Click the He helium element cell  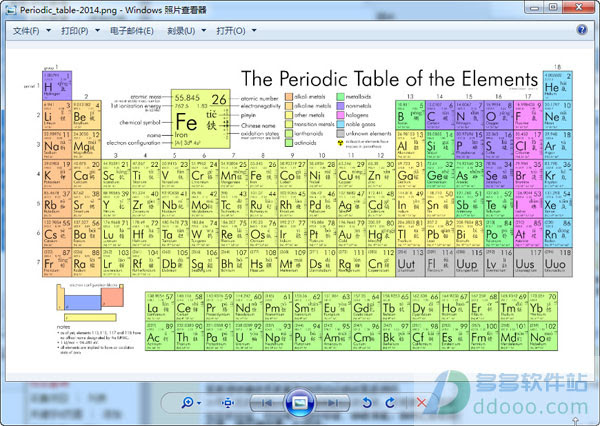coord(558,86)
